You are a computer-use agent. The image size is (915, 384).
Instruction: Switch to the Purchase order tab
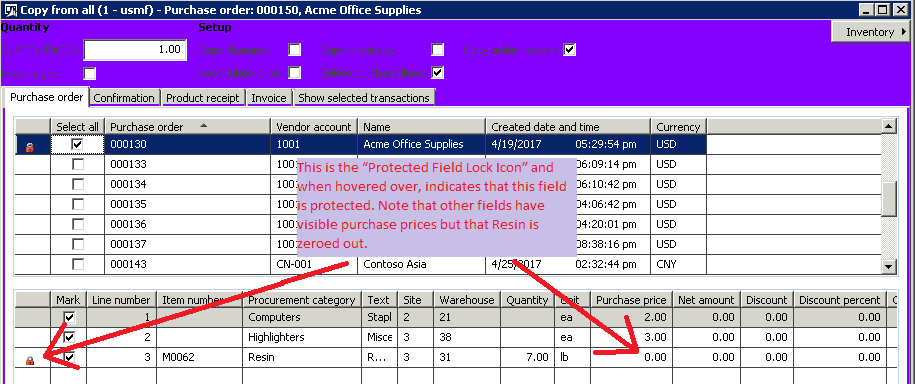[x=46, y=97]
